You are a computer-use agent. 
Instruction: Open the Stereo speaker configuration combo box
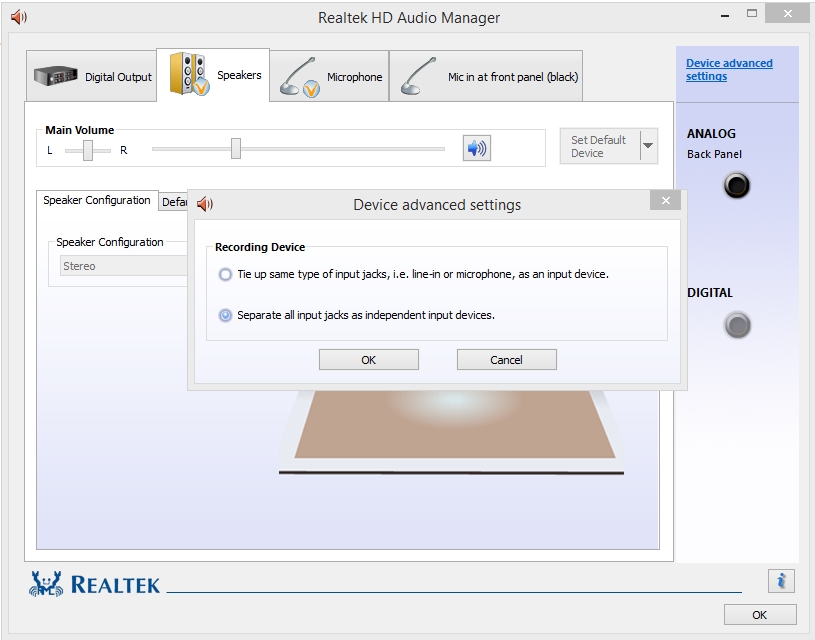[124, 266]
